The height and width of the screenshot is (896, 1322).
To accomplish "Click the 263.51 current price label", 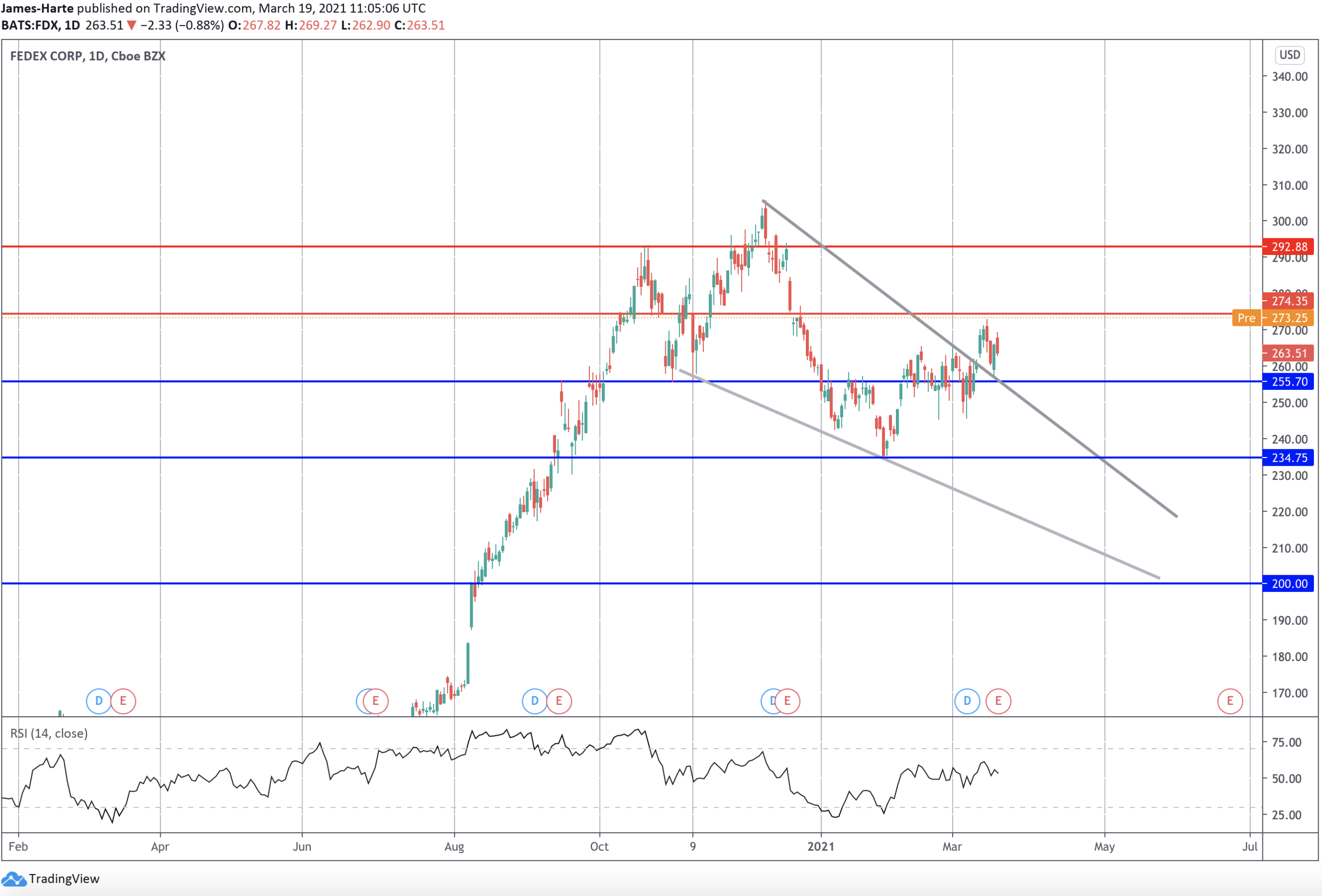I will click(1289, 353).
